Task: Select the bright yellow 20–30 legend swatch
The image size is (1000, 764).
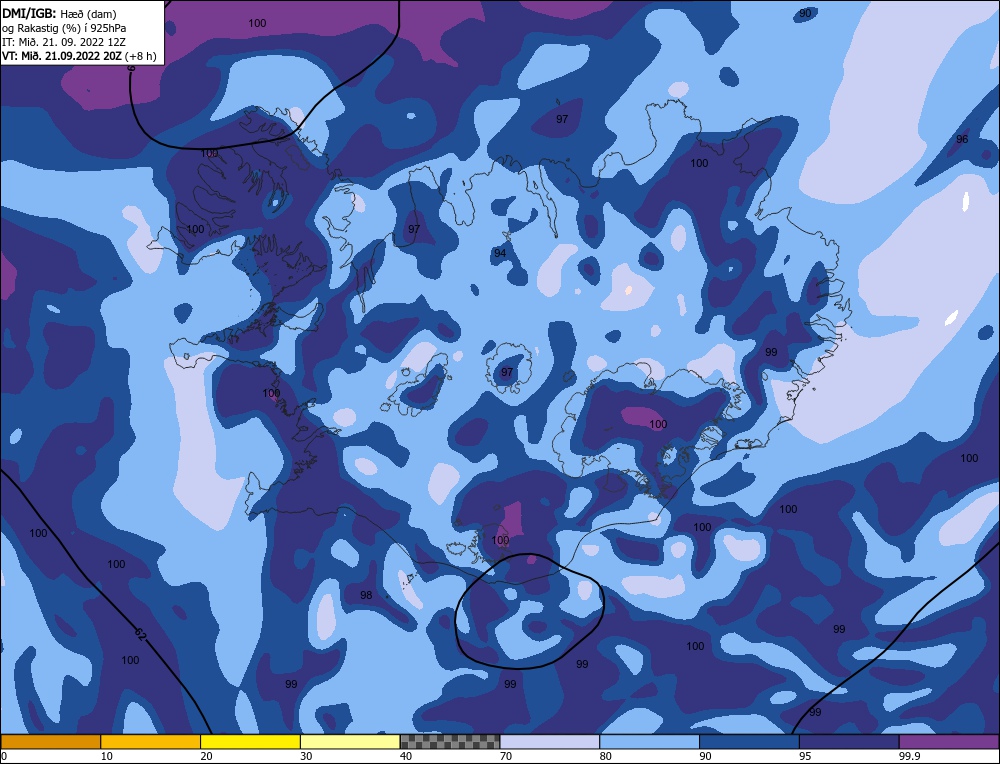Action: [251, 741]
